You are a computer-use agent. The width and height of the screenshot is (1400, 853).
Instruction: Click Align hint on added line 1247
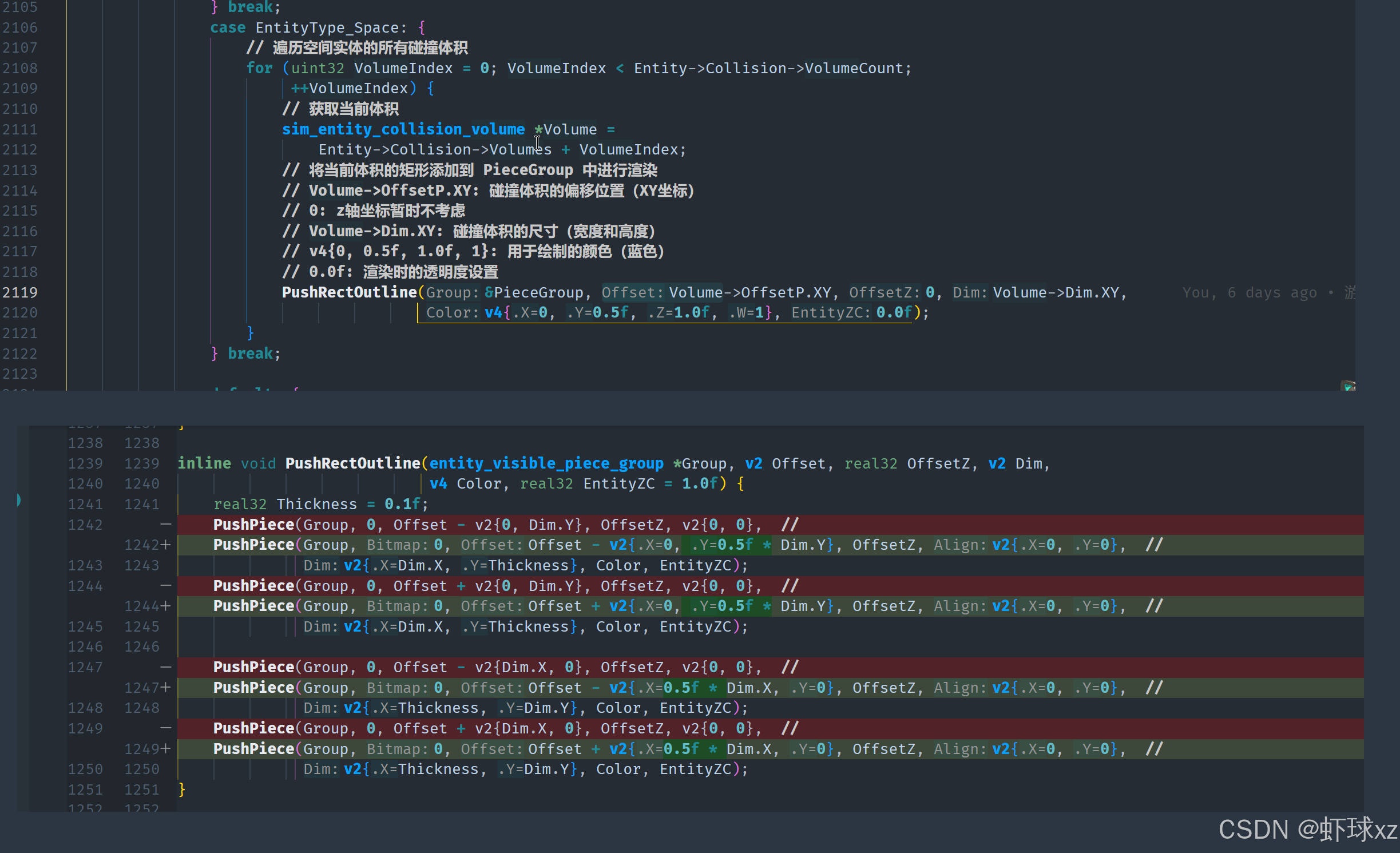(961, 688)
